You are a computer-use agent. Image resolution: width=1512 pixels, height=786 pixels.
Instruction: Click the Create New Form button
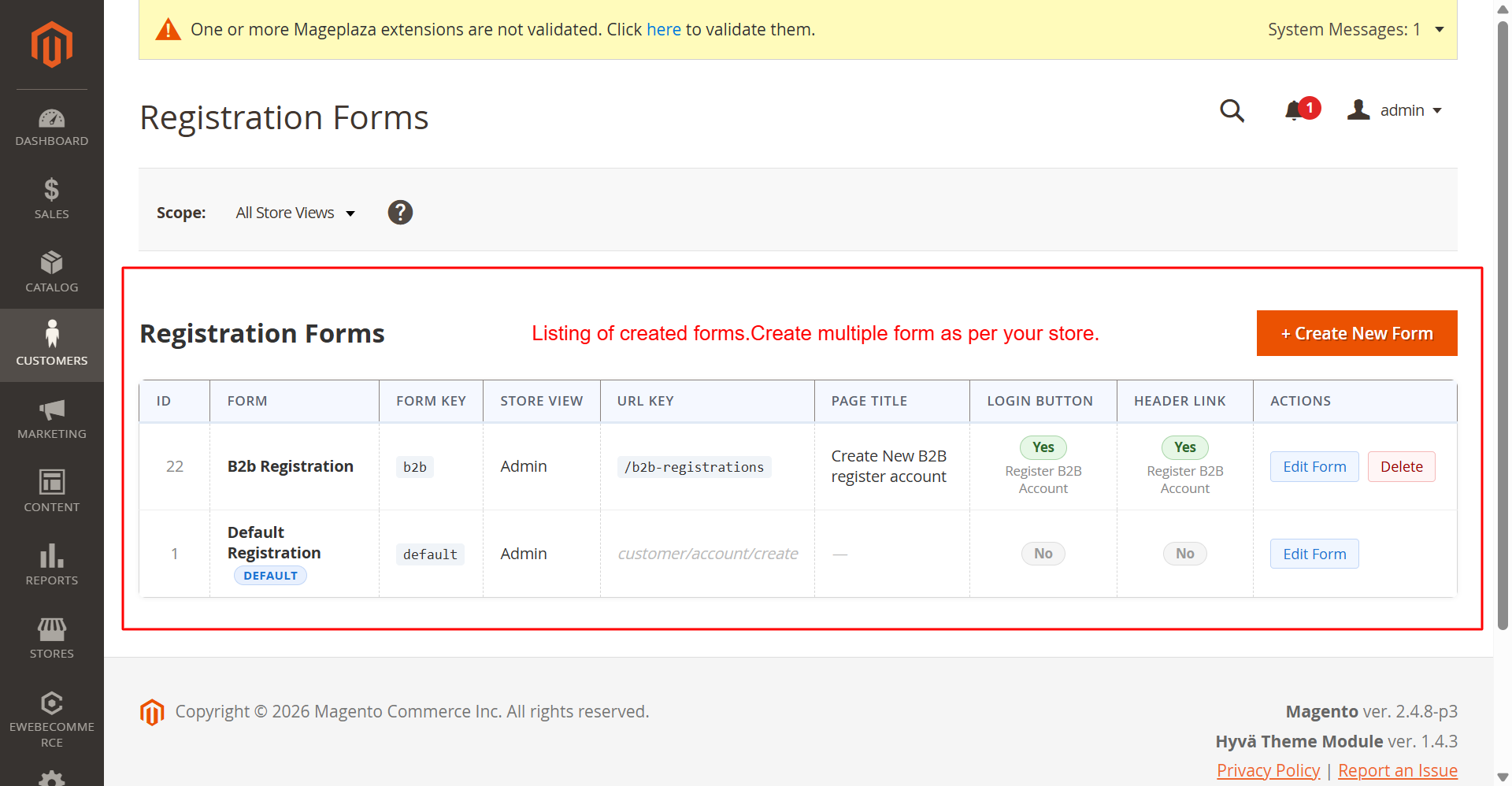(1356, 334)
